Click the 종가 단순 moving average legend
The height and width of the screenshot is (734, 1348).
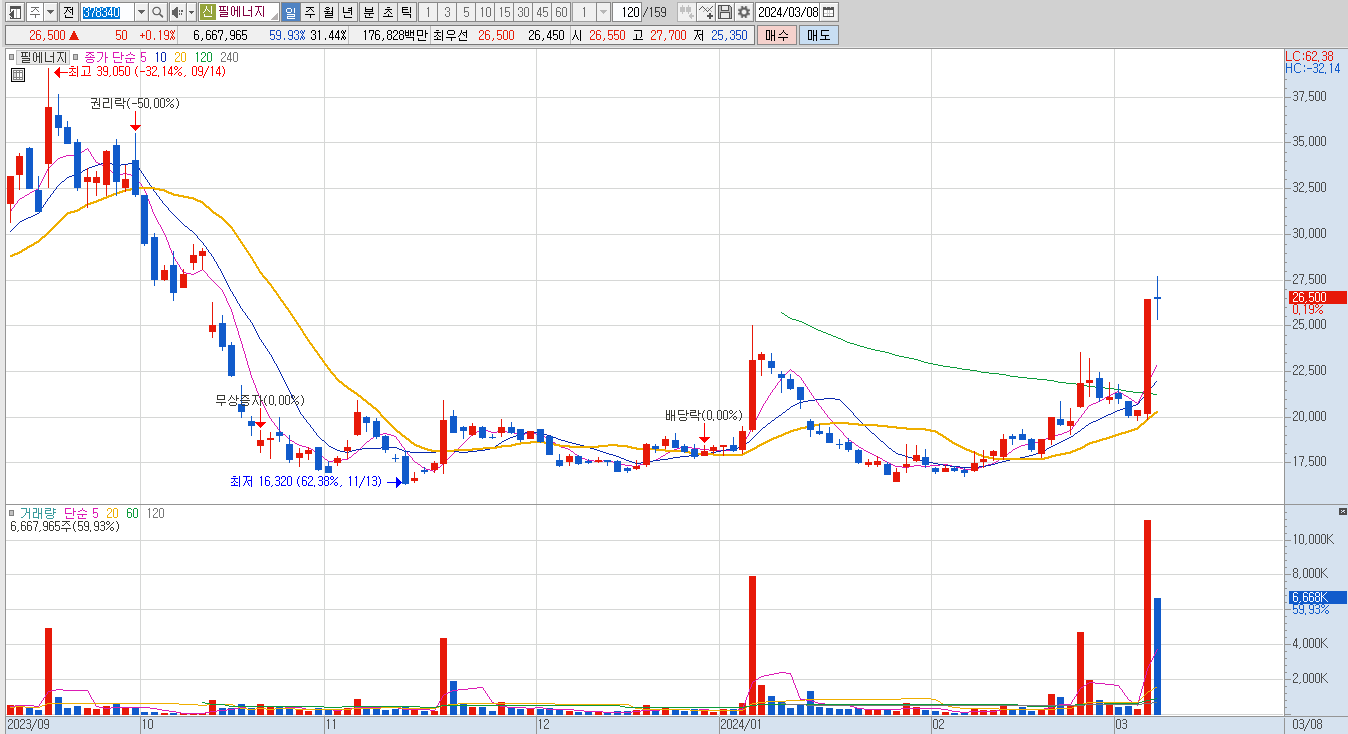110,57
